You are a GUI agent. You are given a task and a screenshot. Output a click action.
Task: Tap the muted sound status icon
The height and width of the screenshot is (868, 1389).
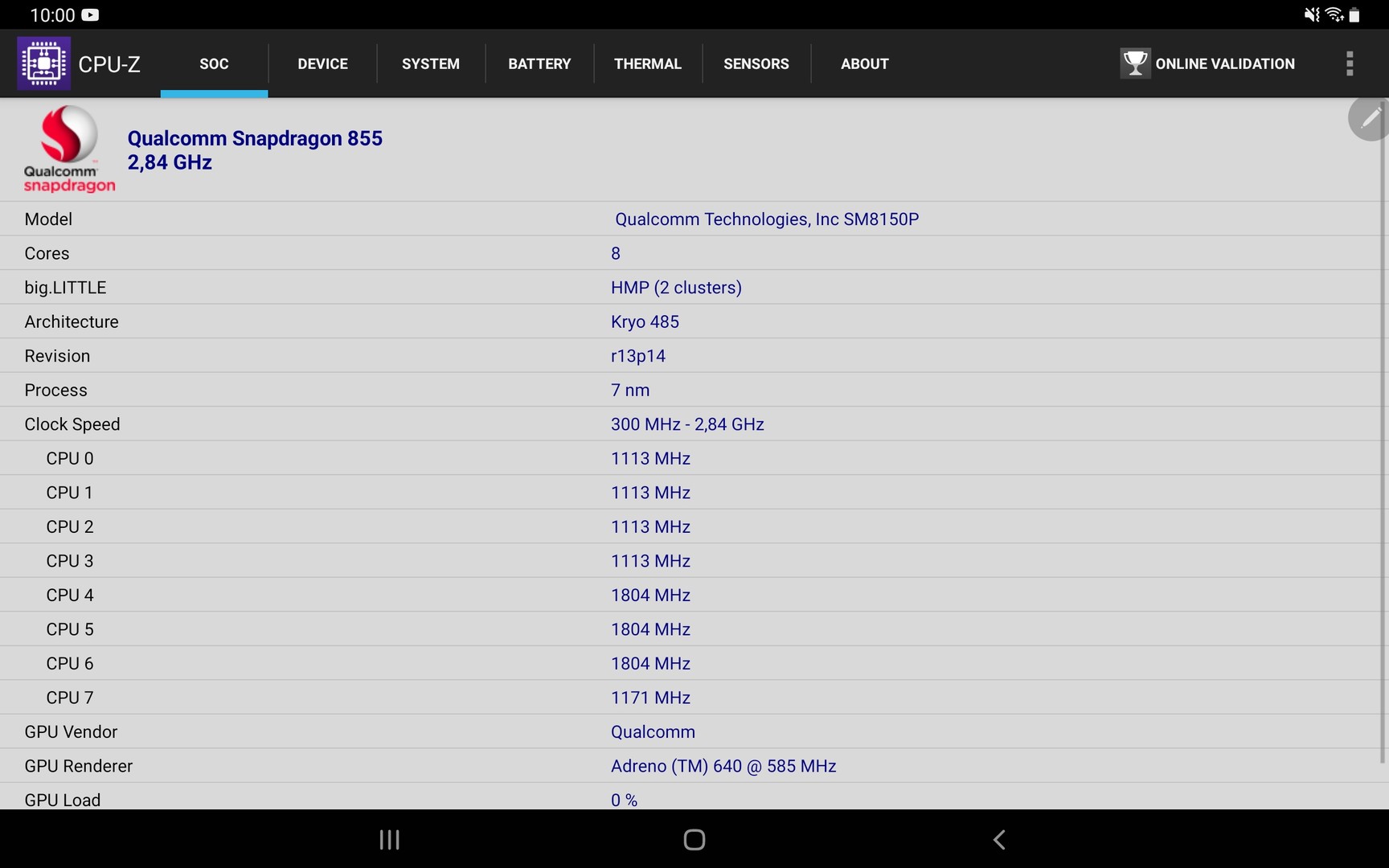pyautogui.click(x=1312, y=14)
